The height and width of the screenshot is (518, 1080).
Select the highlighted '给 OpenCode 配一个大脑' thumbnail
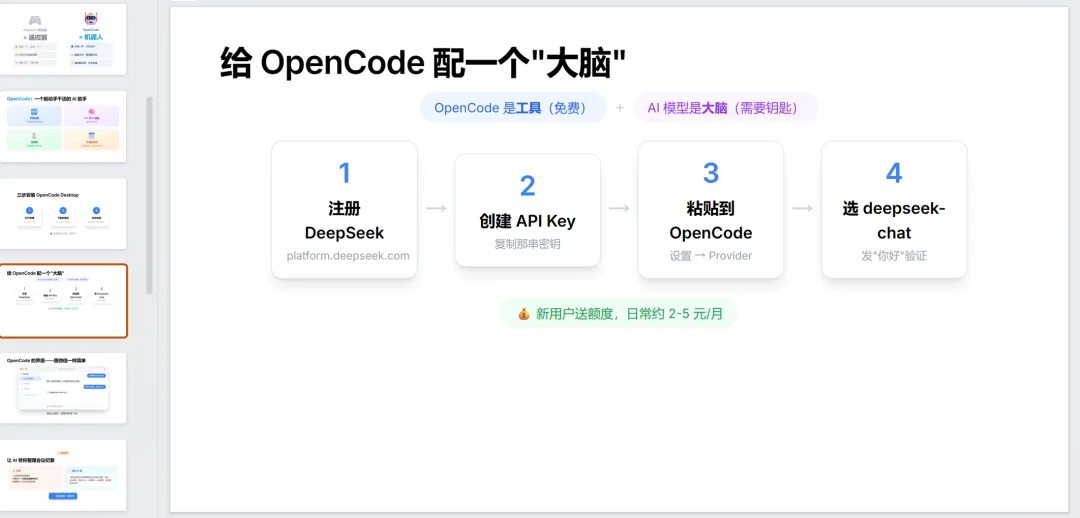[x=63, y=301]
